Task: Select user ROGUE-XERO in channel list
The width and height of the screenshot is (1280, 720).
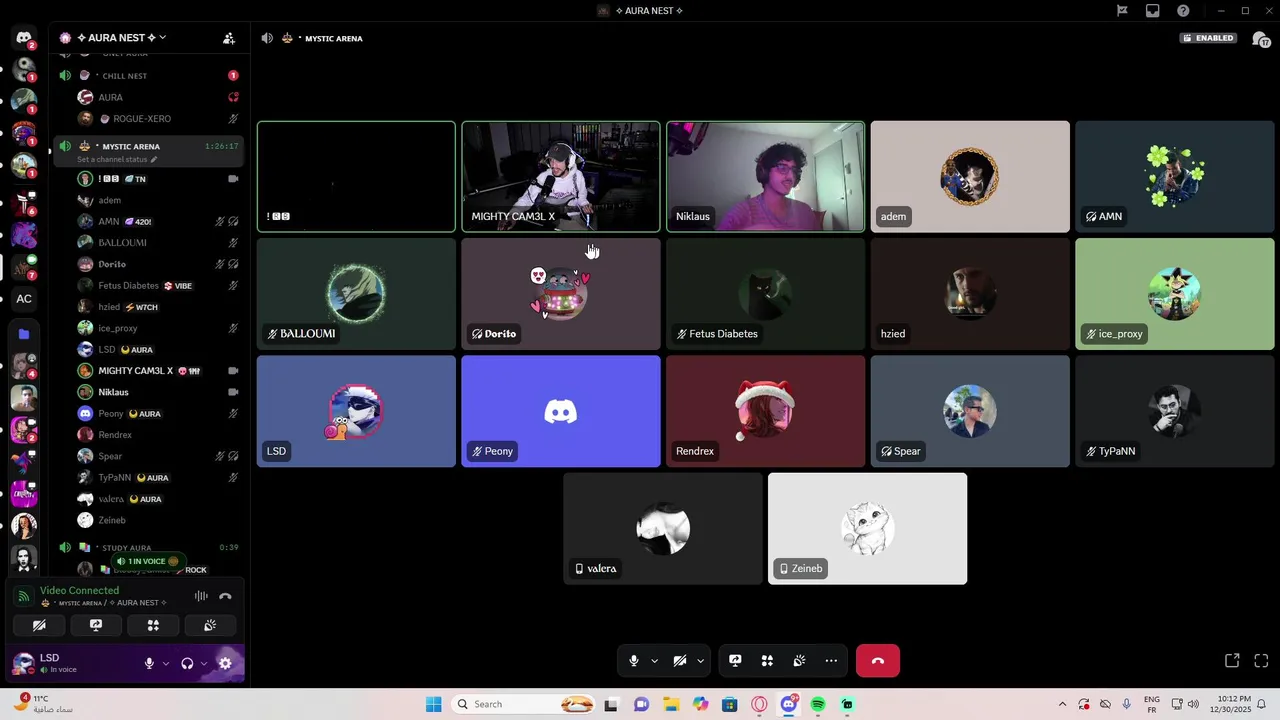Action: 158,119
